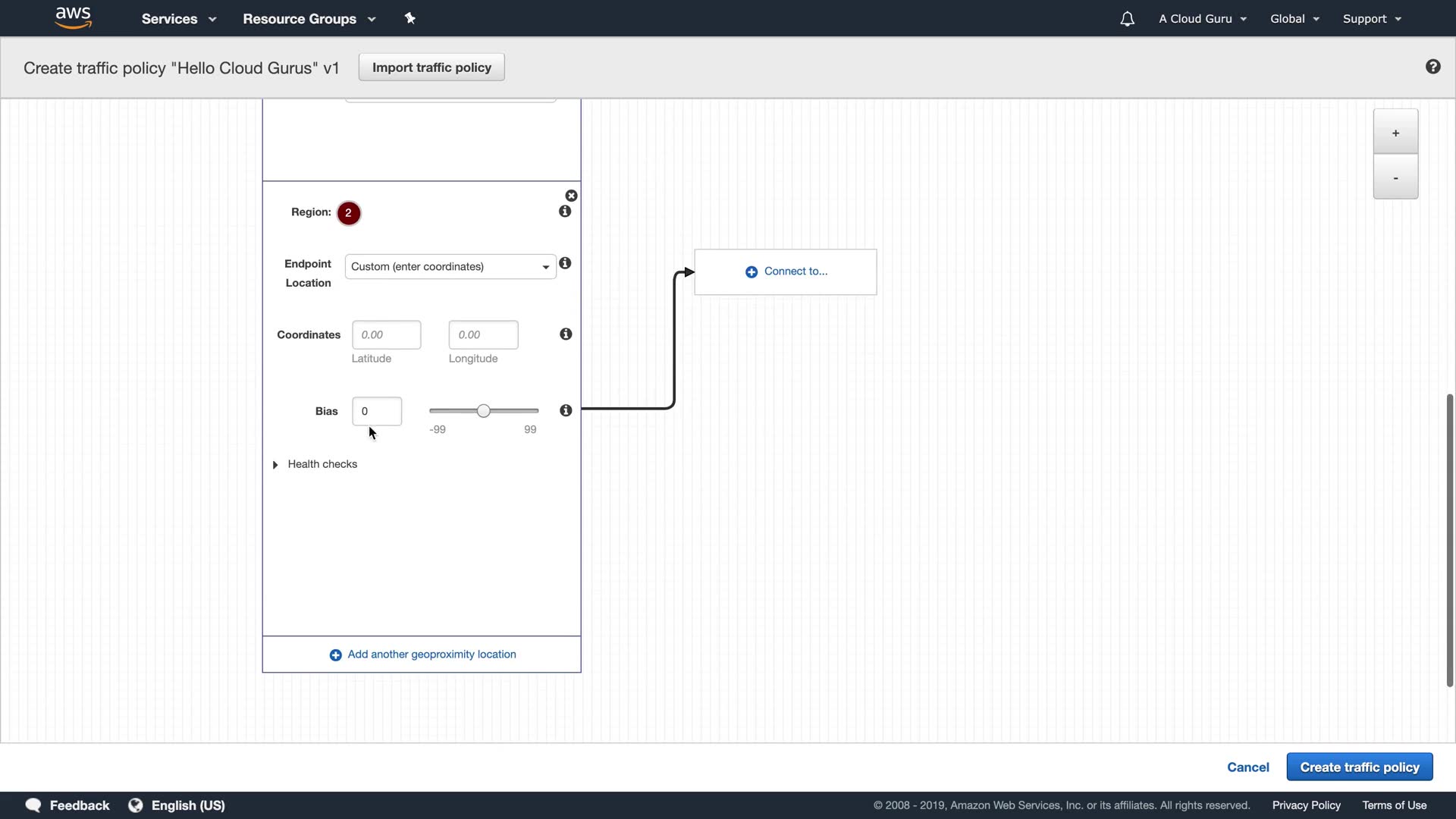This screenshot has width=1456, height=819.
Task: Remove Region 2 with the X icon
Action: (572, 196)
